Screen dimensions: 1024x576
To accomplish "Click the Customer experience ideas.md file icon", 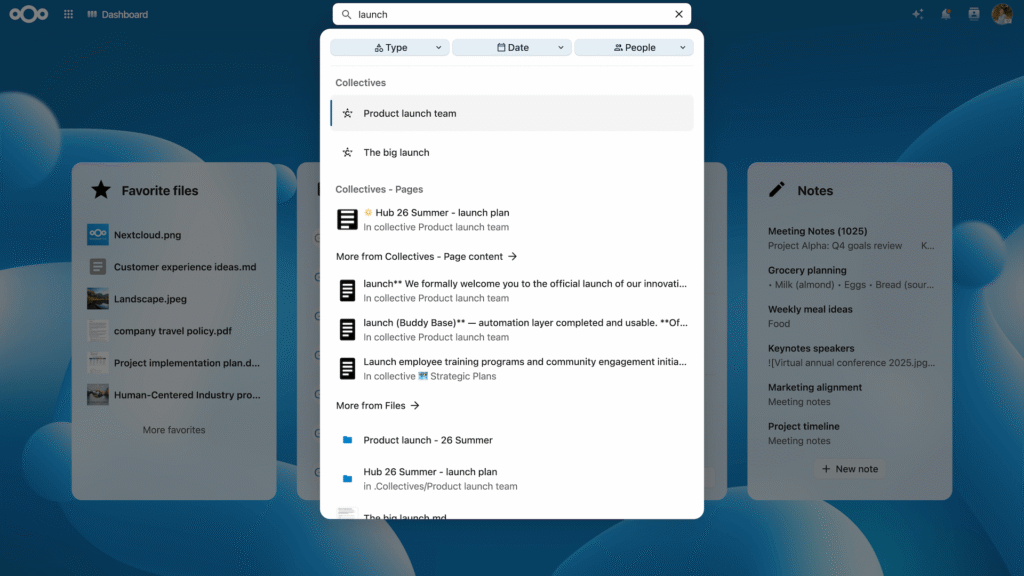I will 98,266.
